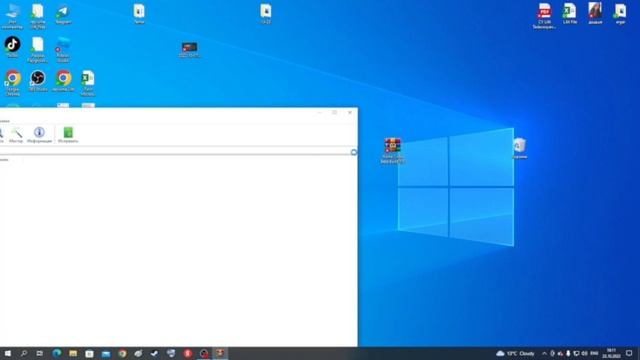Open File Explorer from the taskbar
This screenshot has height=360, width=640.
(x=73, y=353)
